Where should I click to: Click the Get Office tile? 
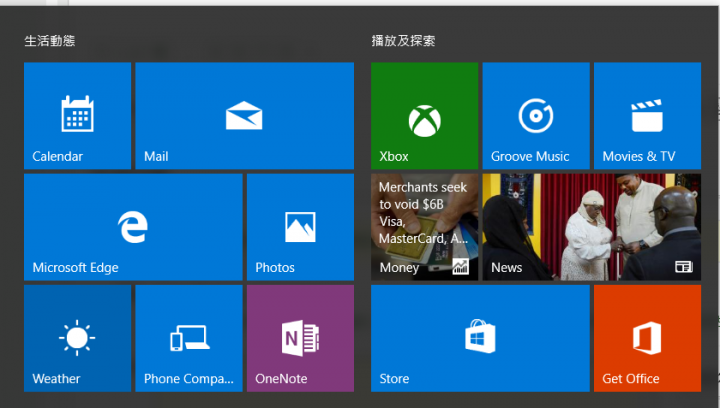point(647,338)
